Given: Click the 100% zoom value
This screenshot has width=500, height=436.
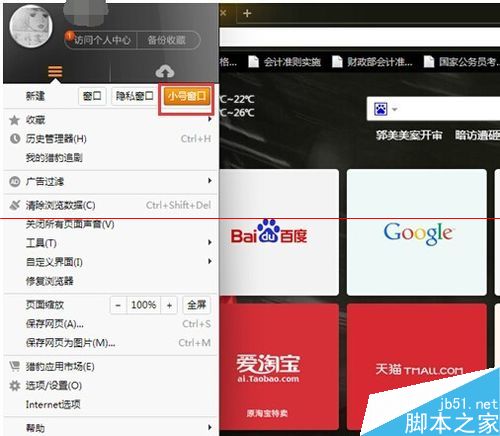Looking at the screenshot, I should (144, 305).
